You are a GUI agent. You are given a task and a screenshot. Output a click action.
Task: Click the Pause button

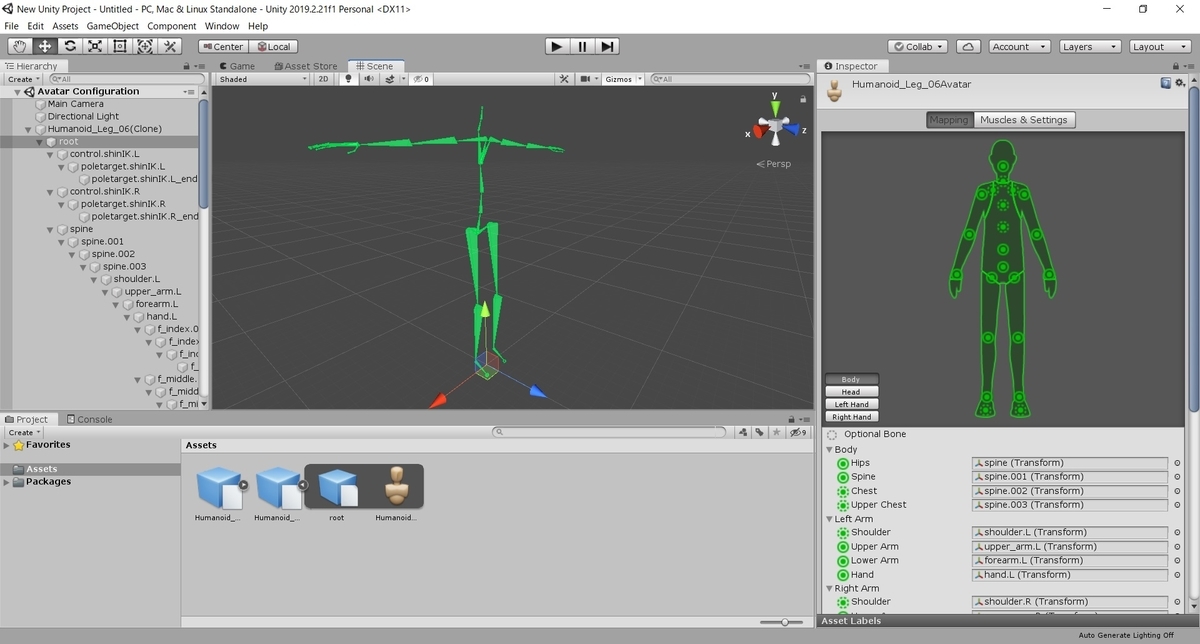pos(582,46)
